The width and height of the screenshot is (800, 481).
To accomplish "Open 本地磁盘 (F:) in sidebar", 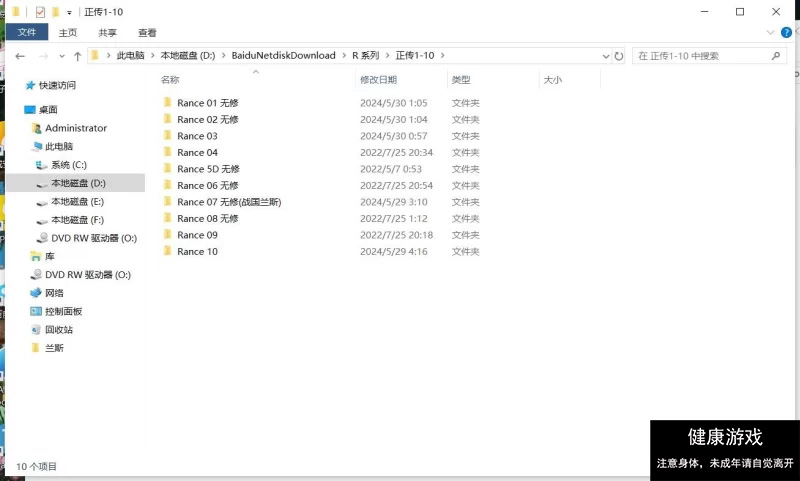I will click(x=77, y=220).
